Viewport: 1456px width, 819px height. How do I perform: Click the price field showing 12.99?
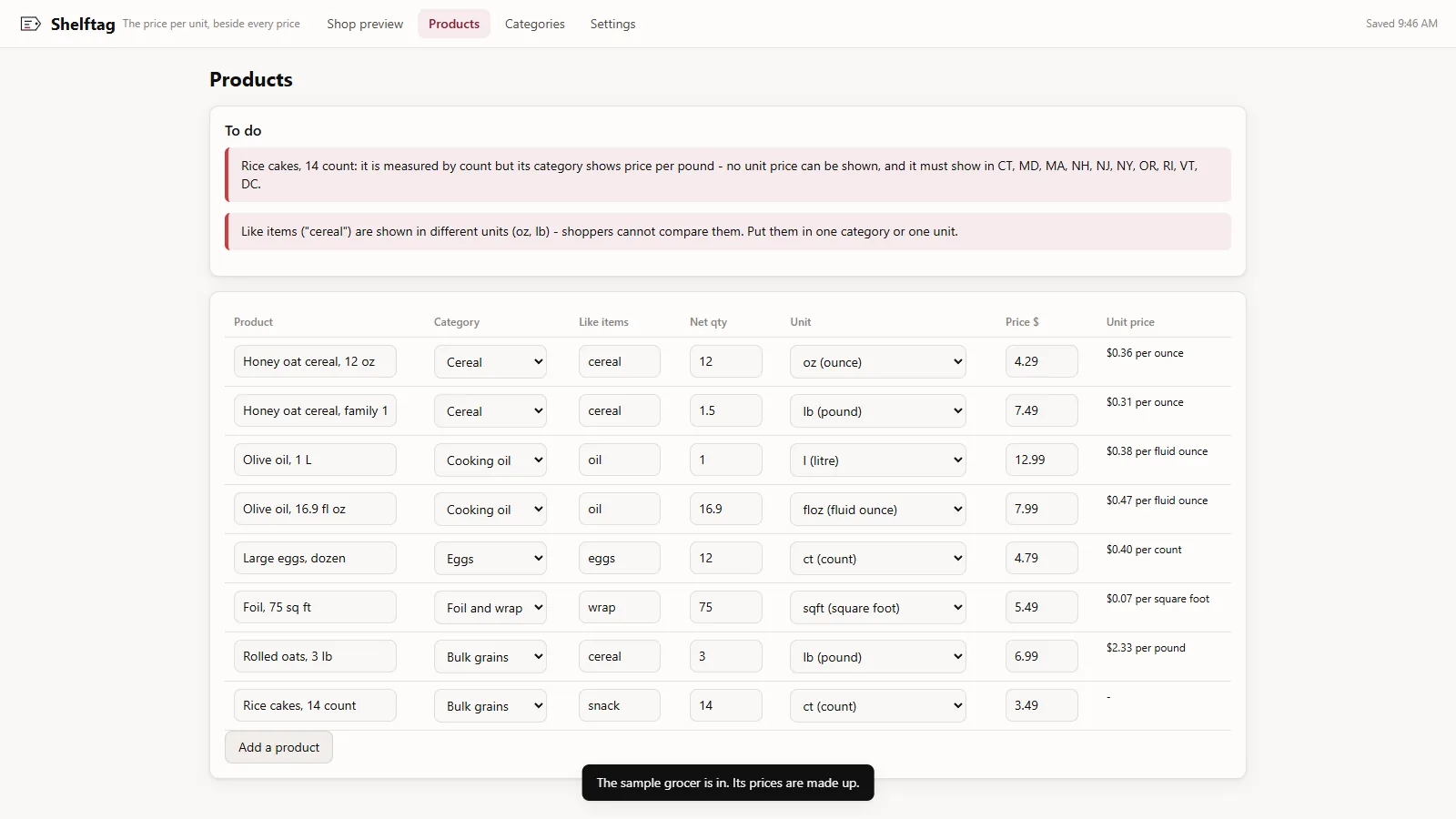(x=1042, y=460)
